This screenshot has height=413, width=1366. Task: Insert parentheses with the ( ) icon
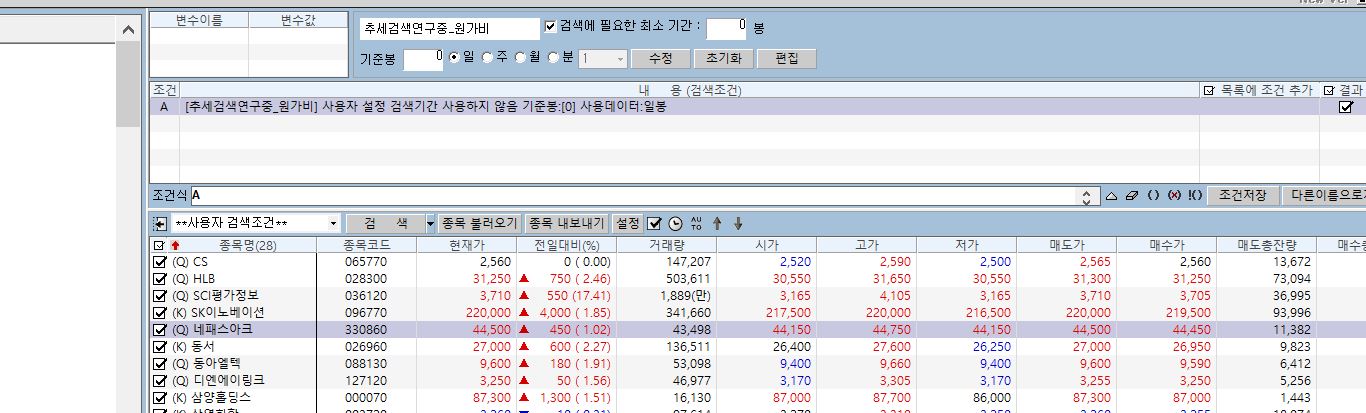coord(1152,196)
